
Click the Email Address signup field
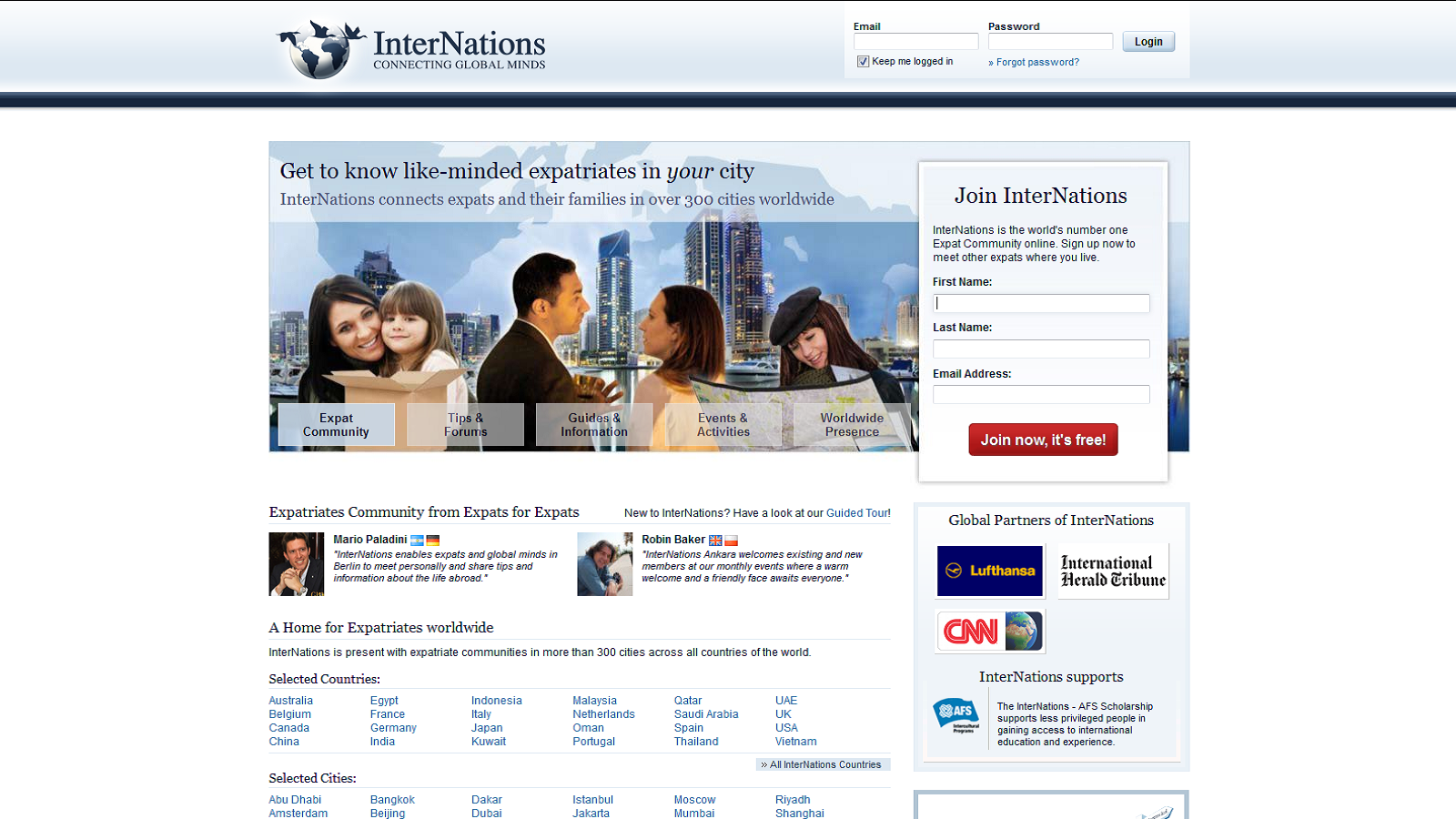click(x=1041, y=394)
